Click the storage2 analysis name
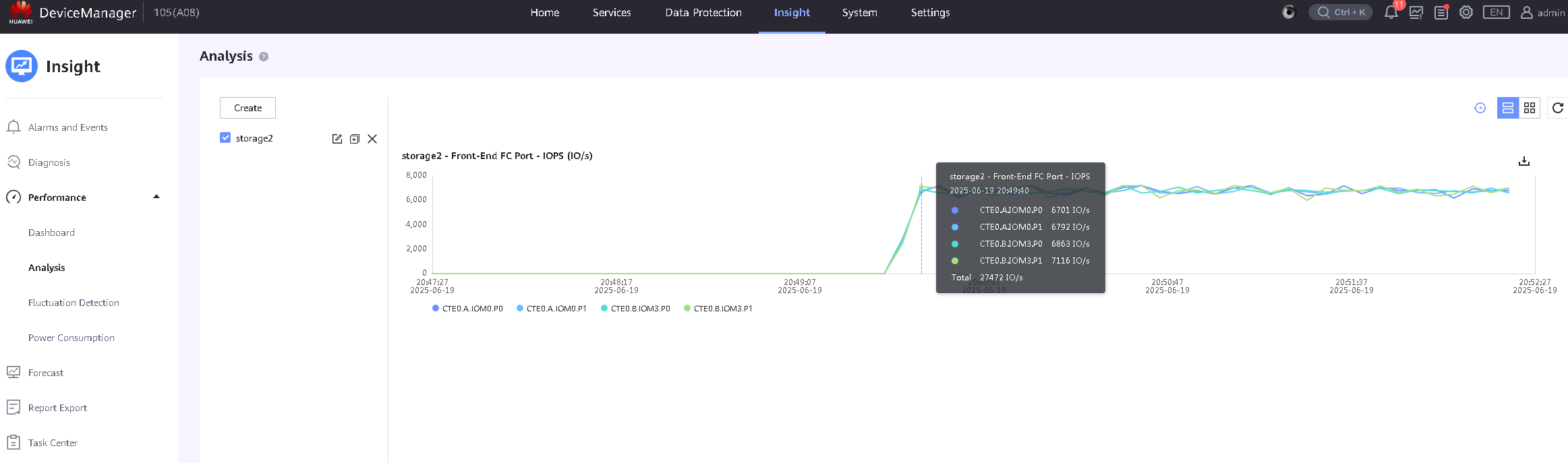 pos(254,138)
